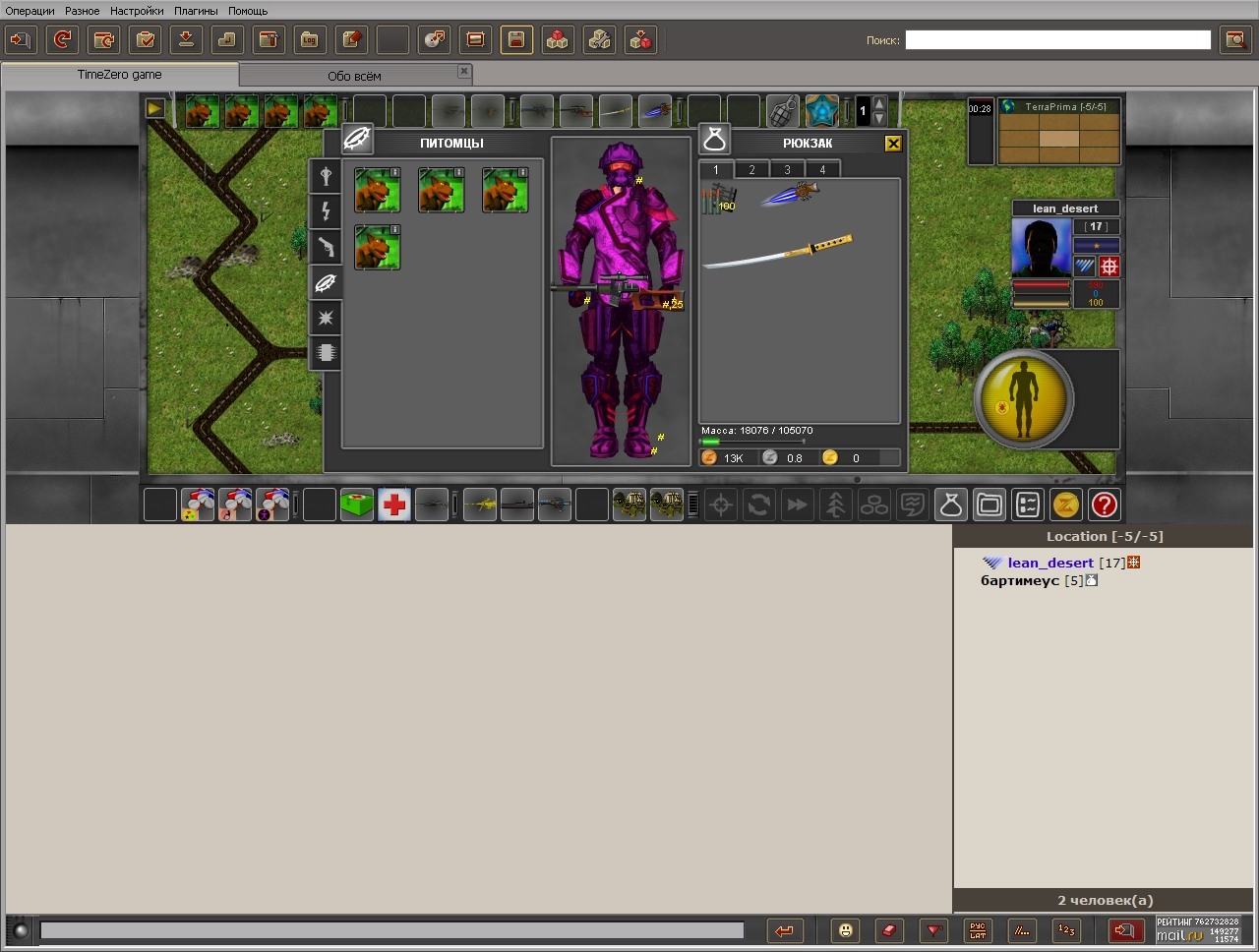Click the red exit button in chat bar
The image size is (1259, 952).
coord(1126,930)
